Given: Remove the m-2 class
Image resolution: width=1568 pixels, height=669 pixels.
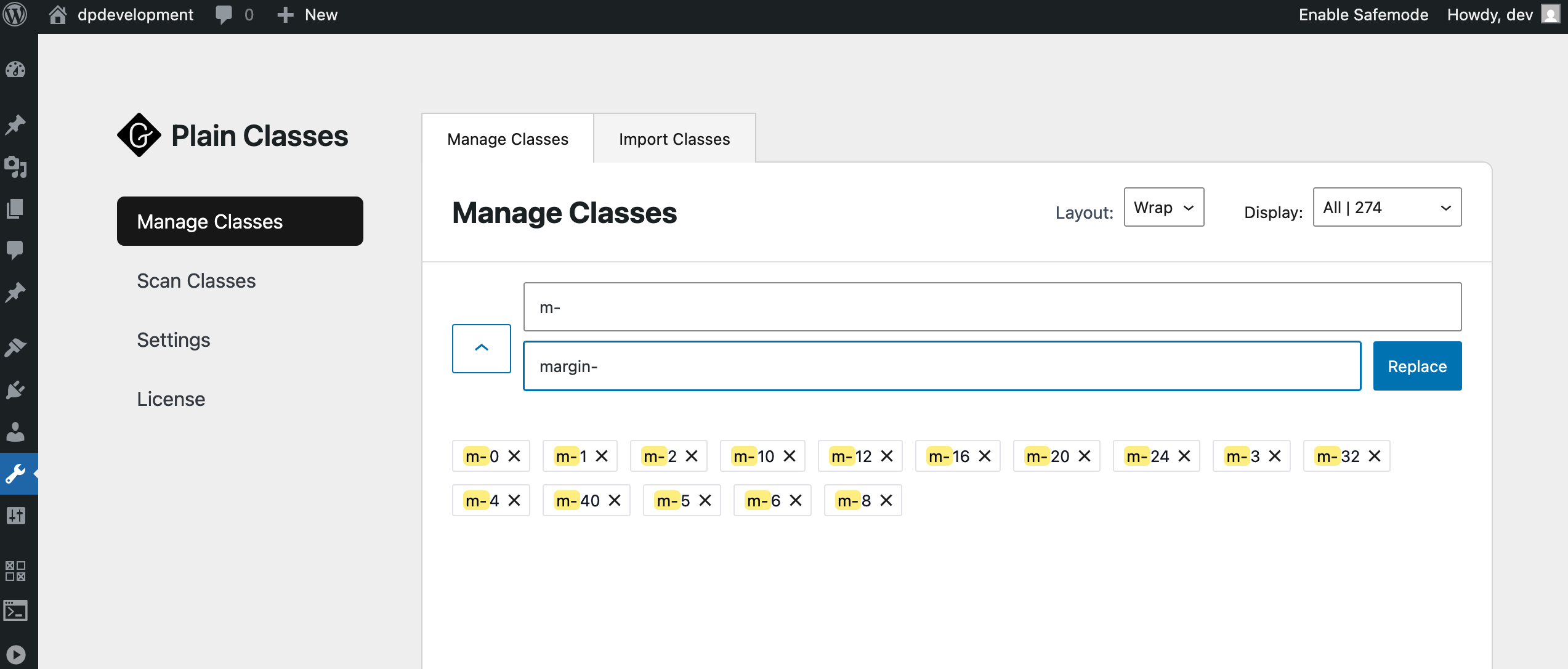Looking at the screenshot, I should [x=692, y=456].
